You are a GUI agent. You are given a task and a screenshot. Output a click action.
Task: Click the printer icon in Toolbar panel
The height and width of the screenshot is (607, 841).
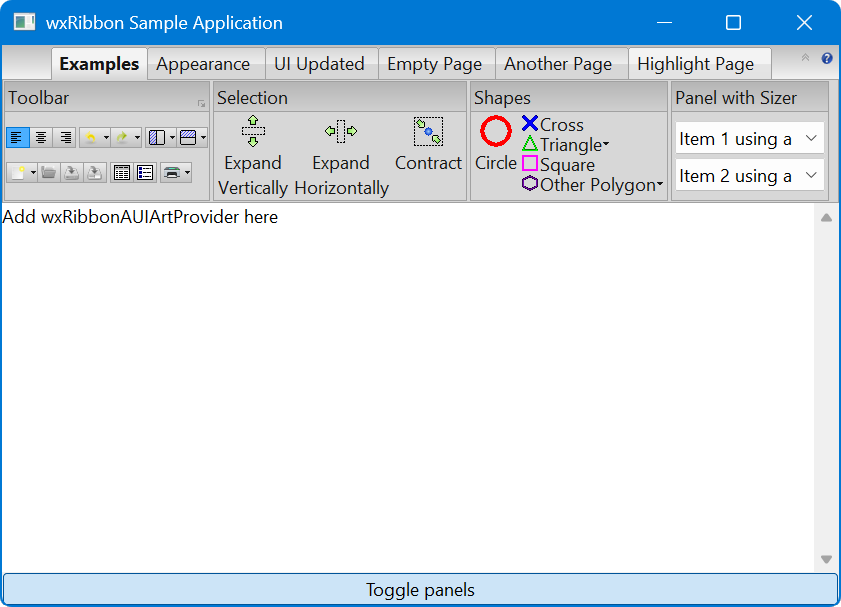(x=171, y=173)
